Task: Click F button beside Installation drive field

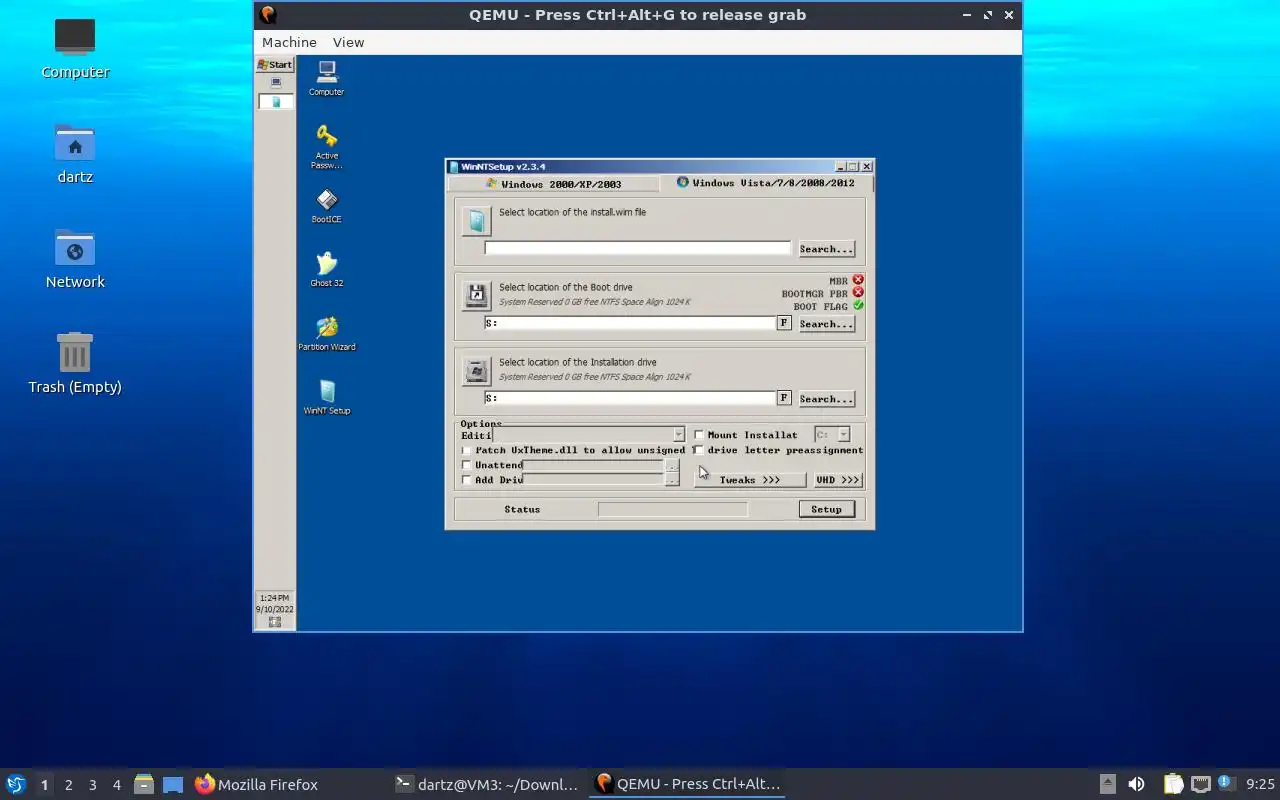Action: click(784, 398)
